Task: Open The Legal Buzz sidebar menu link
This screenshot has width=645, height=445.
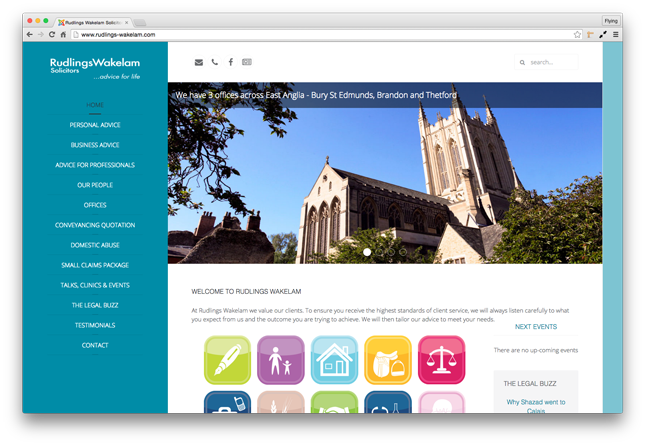Action: 95,305
